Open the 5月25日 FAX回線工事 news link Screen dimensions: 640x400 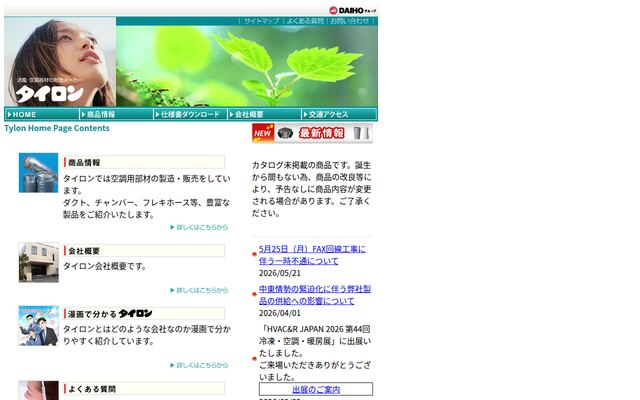[312, 255]
